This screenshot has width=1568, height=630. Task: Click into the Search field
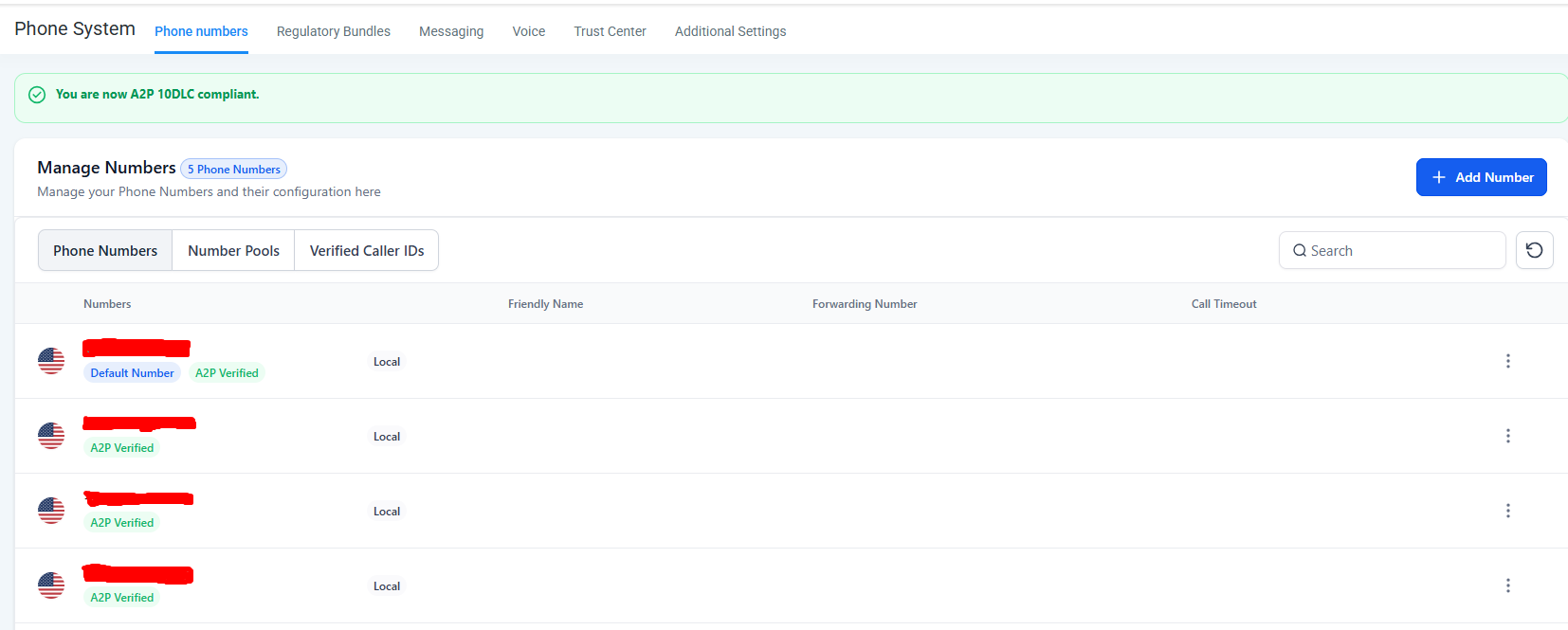click(x=1392, y=250)
